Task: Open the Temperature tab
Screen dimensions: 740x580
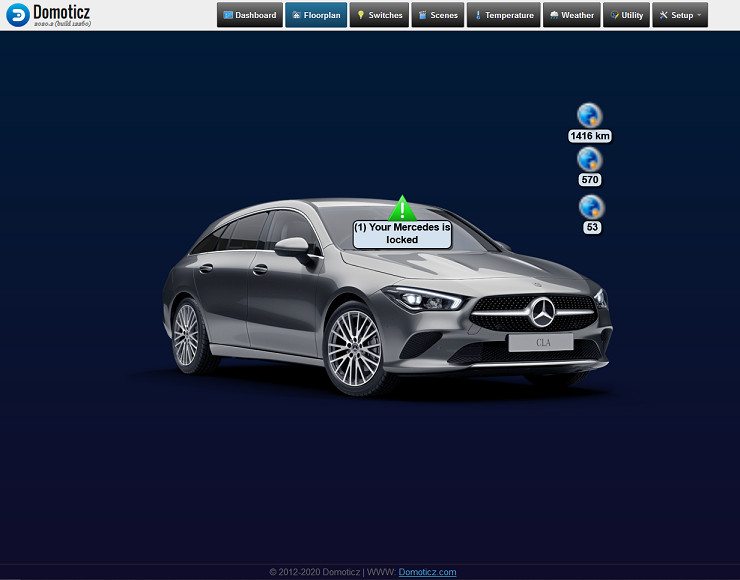Action: [x=504, y=15]
